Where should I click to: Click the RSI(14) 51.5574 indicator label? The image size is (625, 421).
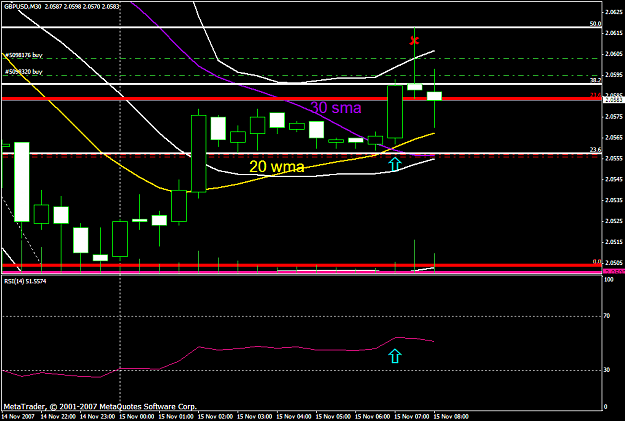click(x=25, y=281)
